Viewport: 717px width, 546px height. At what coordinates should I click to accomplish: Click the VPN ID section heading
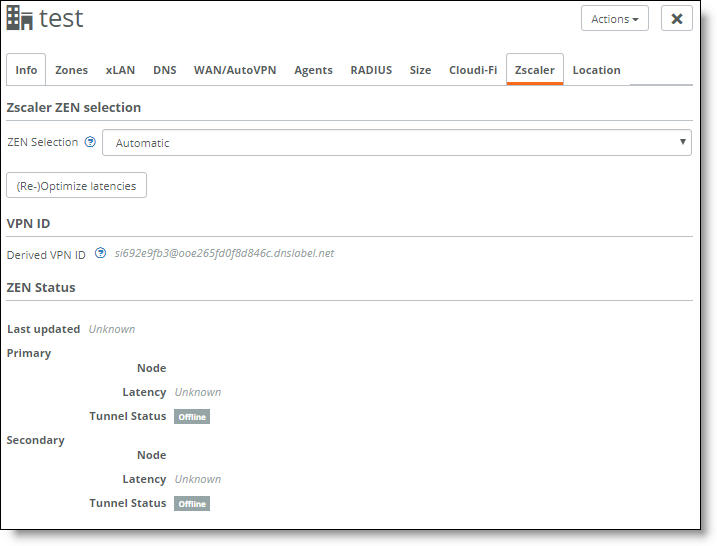pos(28,224)
